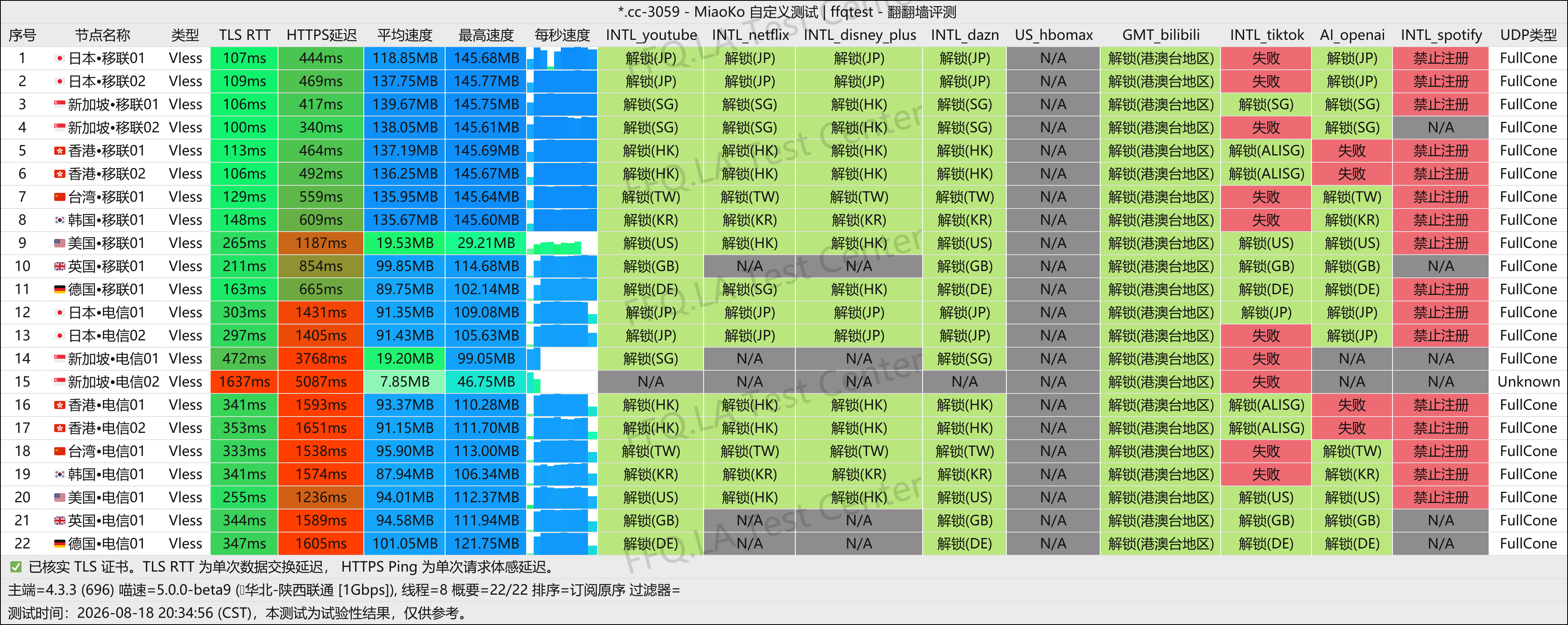Image resolution: width=1568 pixels, height=625 pixels.
Task: Click the Japan flag beside 日本•电信02
Action: click(x=60, y=336)
